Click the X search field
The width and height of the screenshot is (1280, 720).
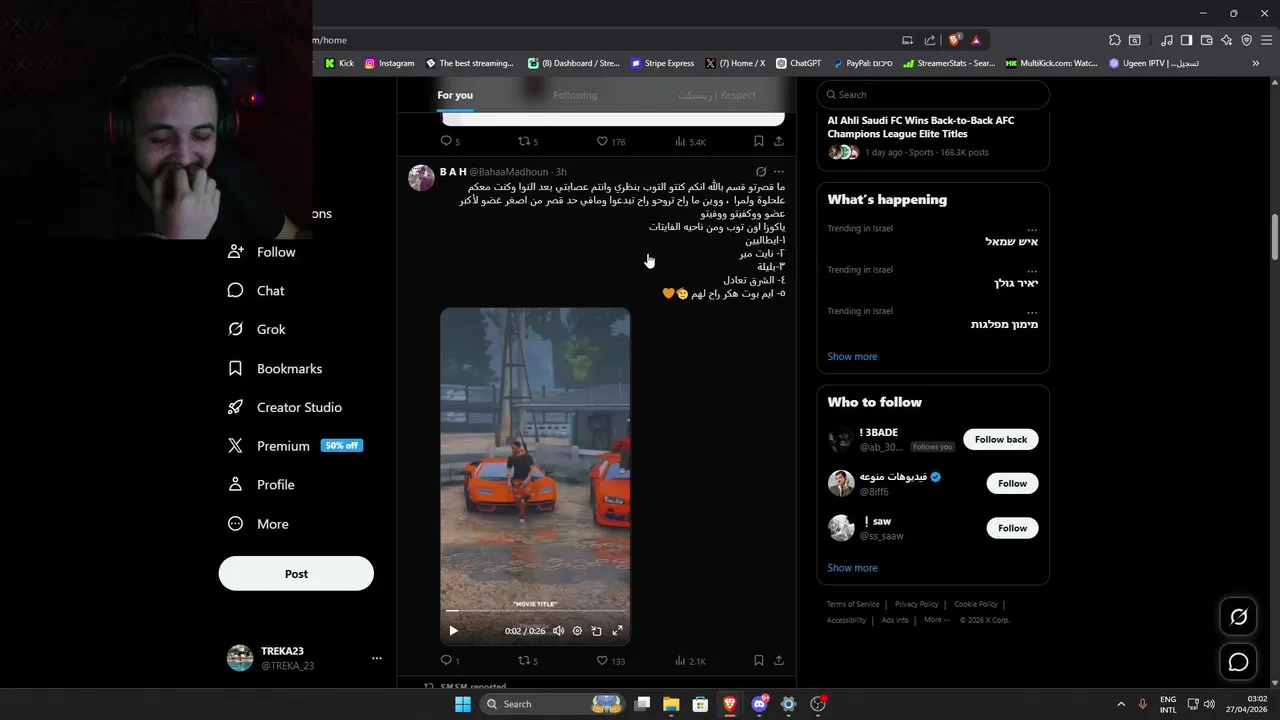[933, 95]
